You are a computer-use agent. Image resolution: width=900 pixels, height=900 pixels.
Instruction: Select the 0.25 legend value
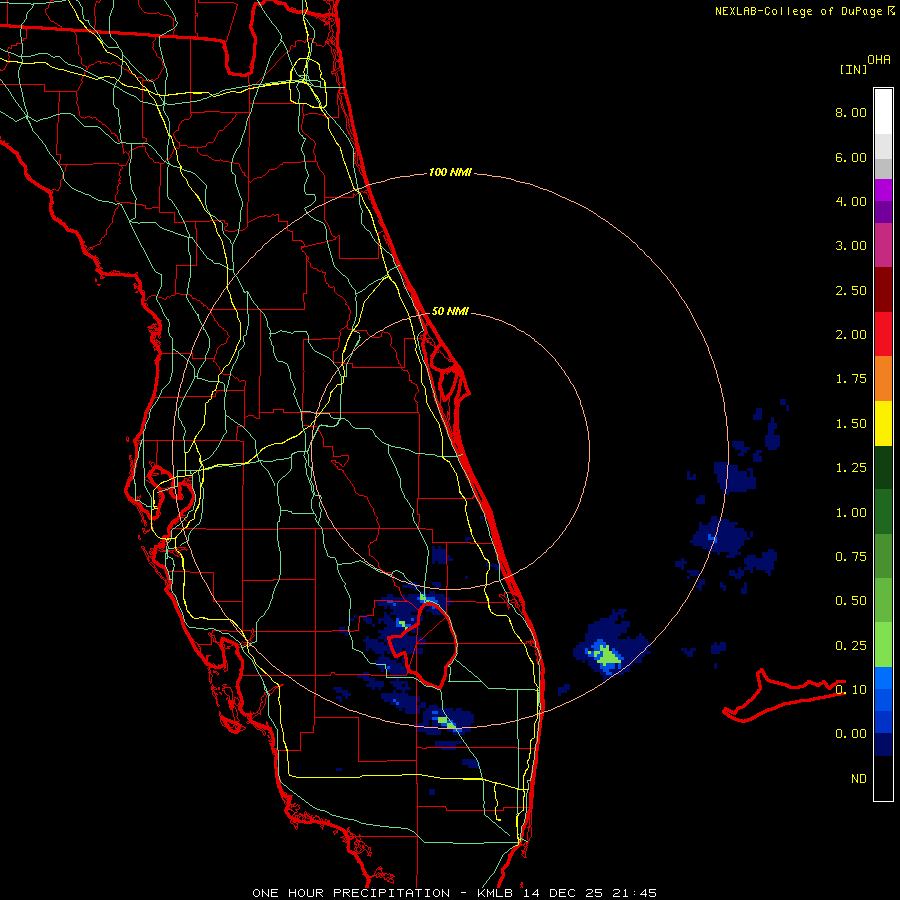click(x=851, y=646)
